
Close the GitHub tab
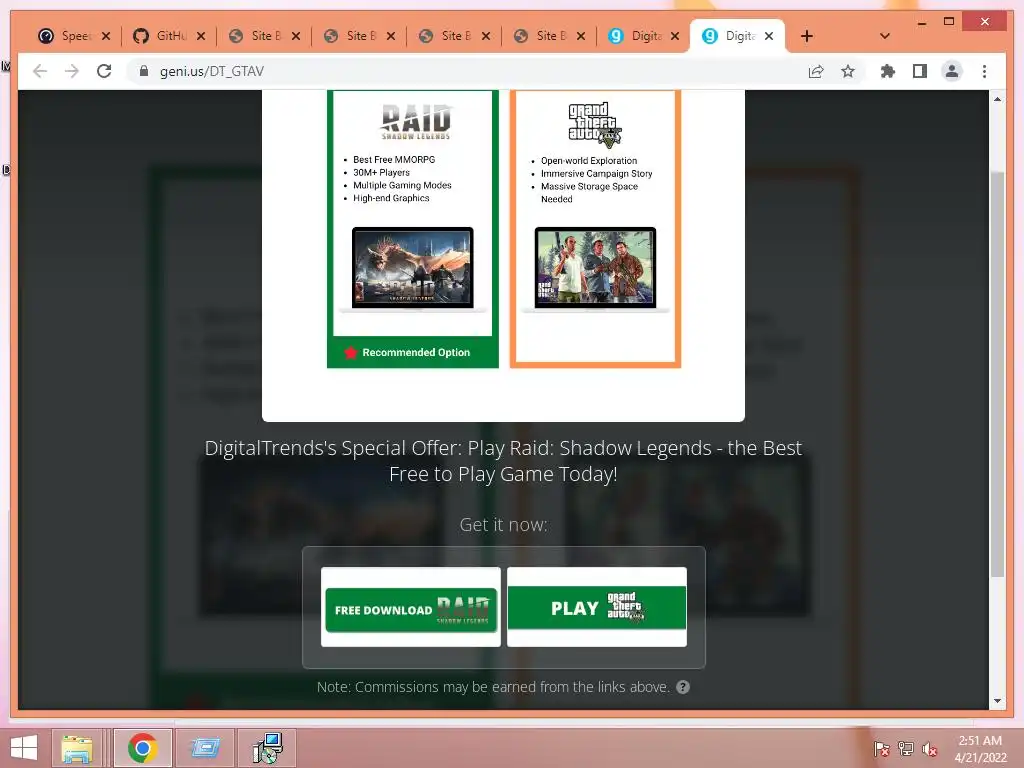click(x=201, y=36)
